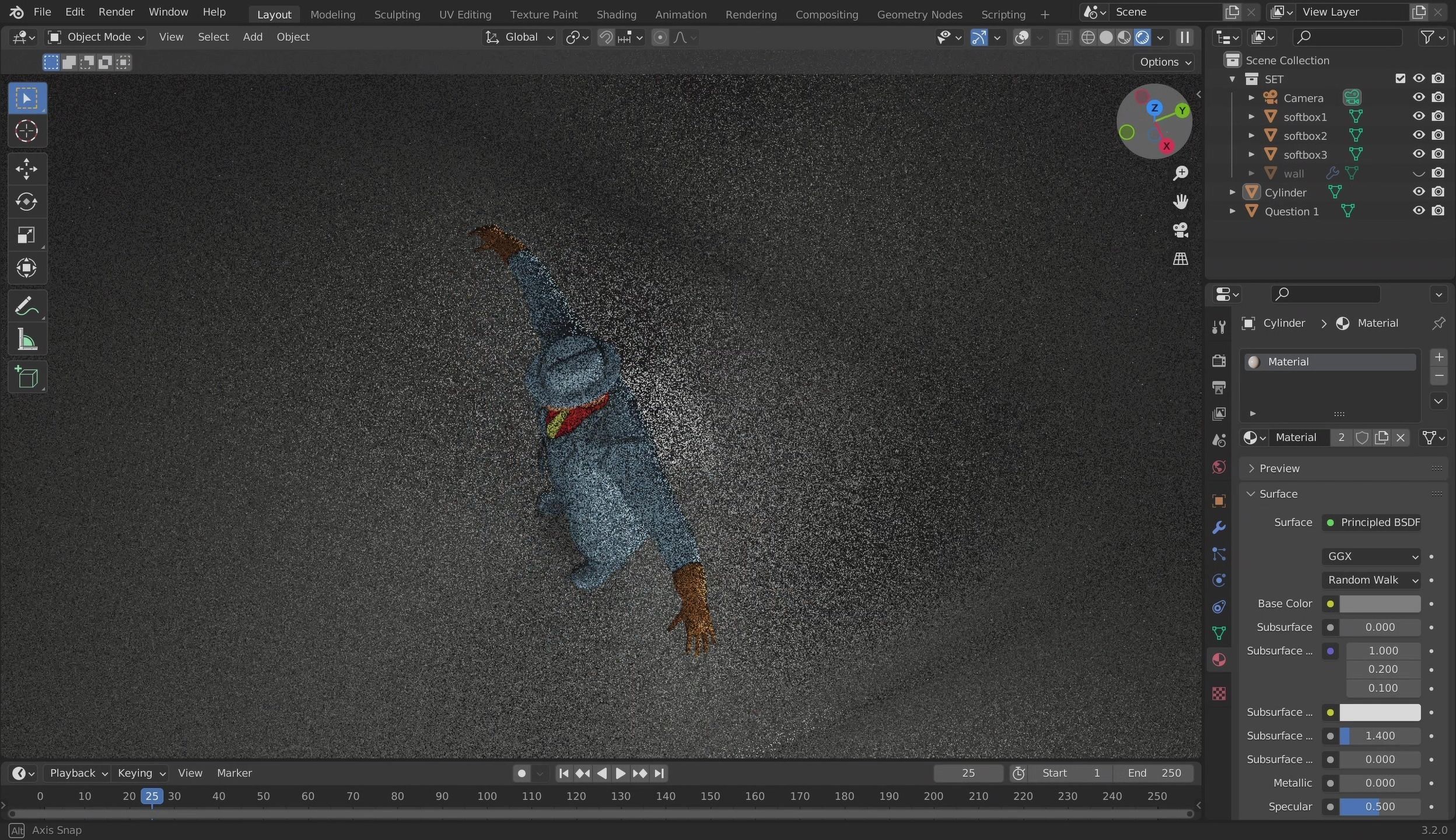This screenshot has width=1456, height=840.
Task: Activate the Annotate tool
Action: (x=26, y=305)
